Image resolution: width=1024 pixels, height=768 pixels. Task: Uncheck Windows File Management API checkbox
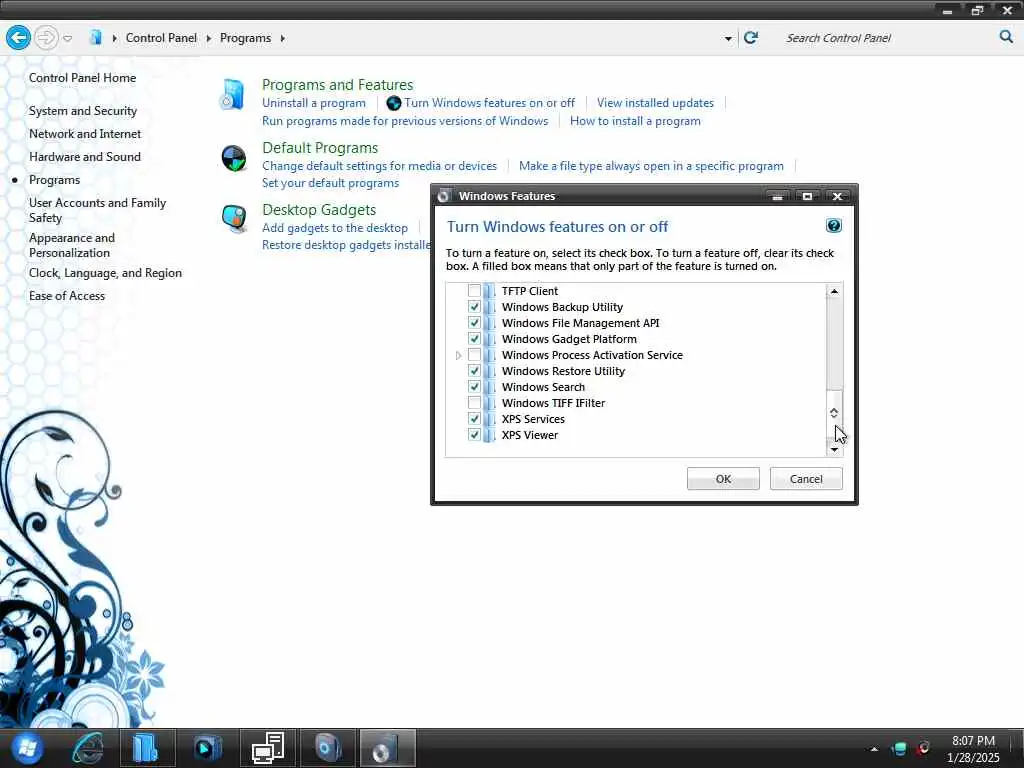tap(474, 323)
